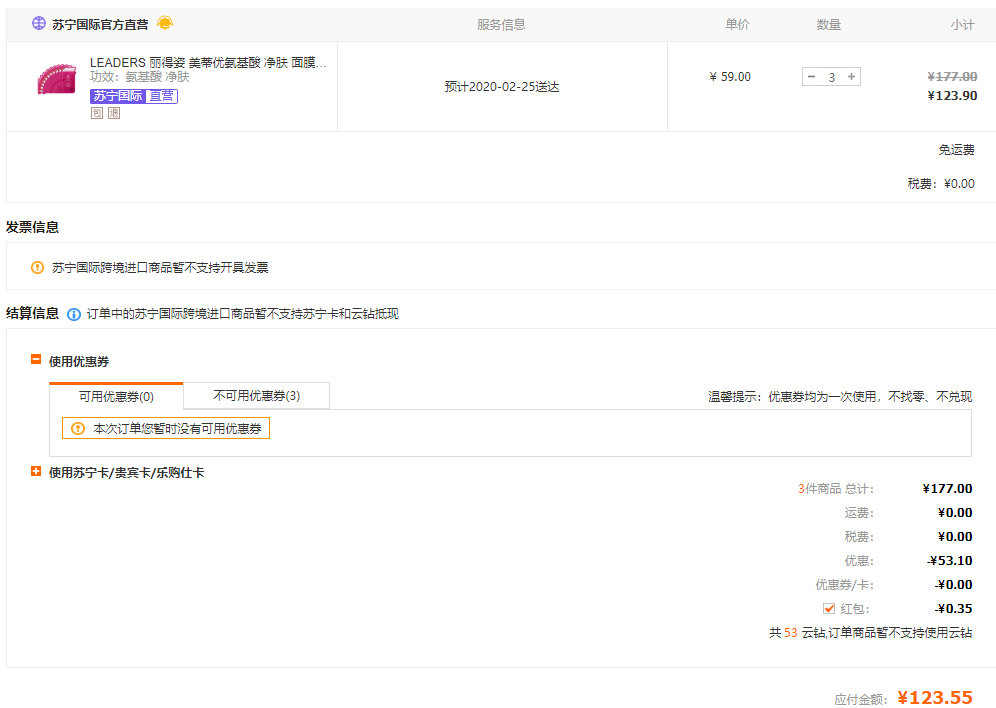The width and height of the screenshot is (996, 708).
Task: Decrease quantity with the minus button
Action: (811, 77)
